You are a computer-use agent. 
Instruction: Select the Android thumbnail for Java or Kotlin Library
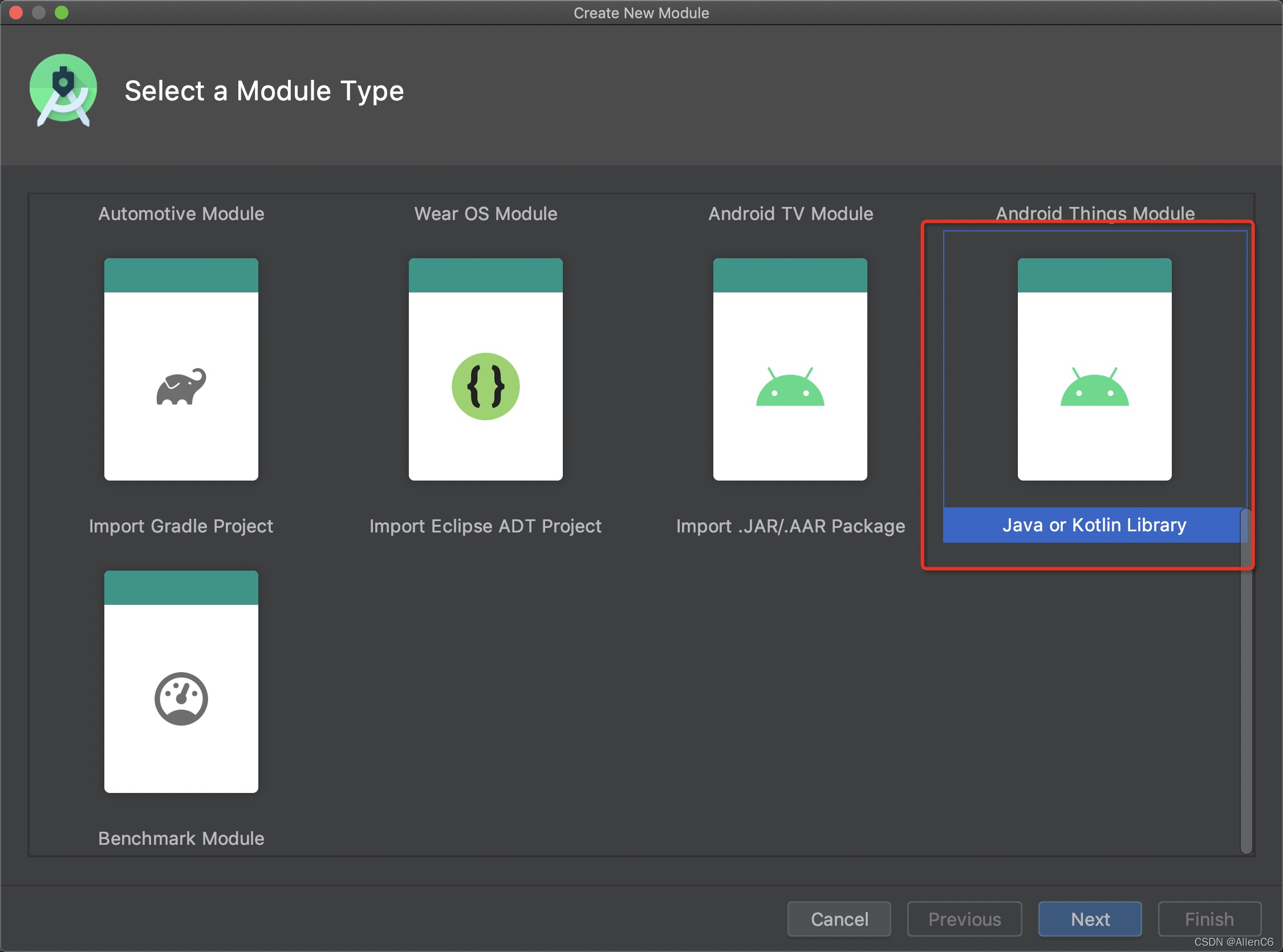point(1094,369)
